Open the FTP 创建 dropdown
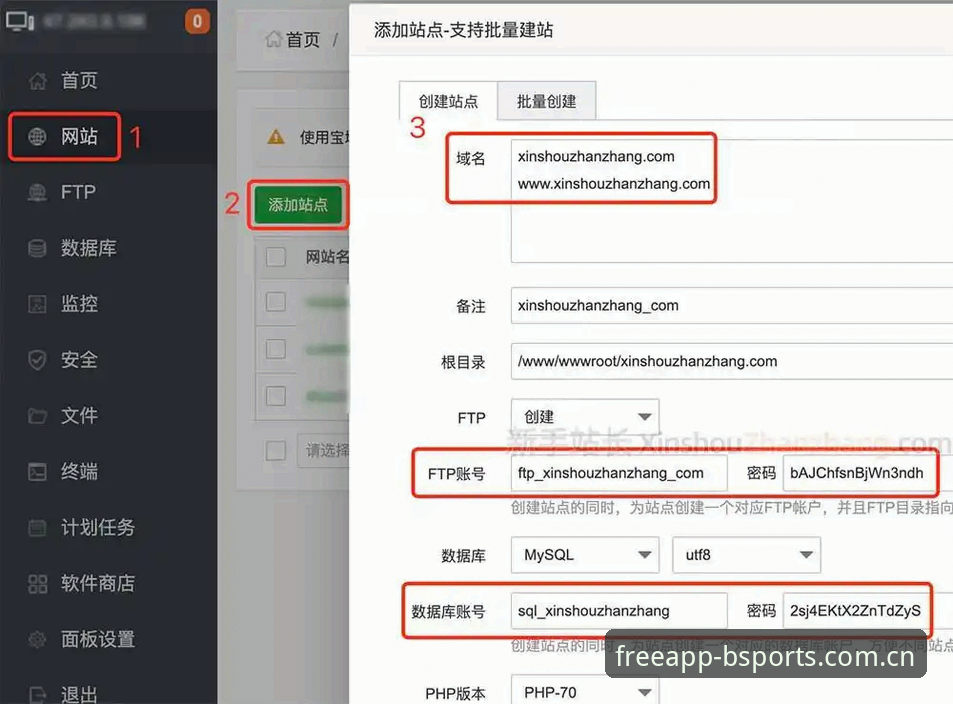 click(x=585, y=417)
